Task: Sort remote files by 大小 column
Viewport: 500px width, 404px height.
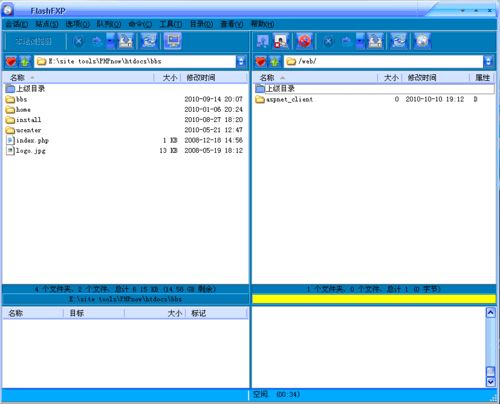Action: point(390,78)
